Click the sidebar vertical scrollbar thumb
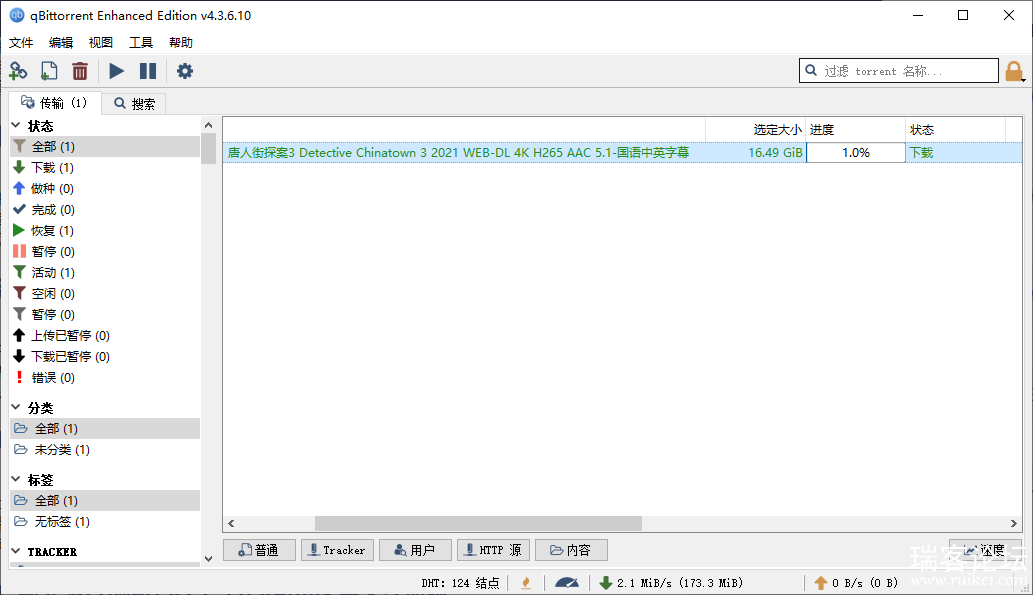Viewport: 1033px width, 595px height. (208, 148)
